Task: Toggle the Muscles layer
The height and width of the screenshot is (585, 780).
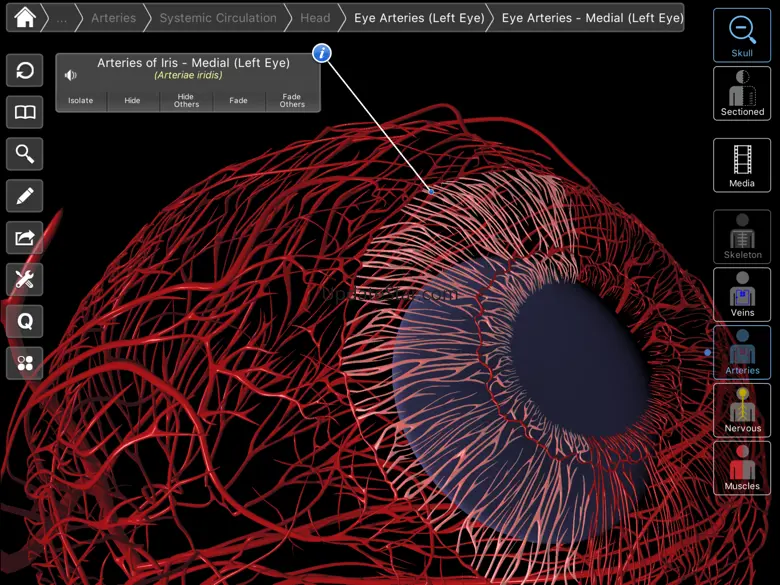Action: (742, 468)
